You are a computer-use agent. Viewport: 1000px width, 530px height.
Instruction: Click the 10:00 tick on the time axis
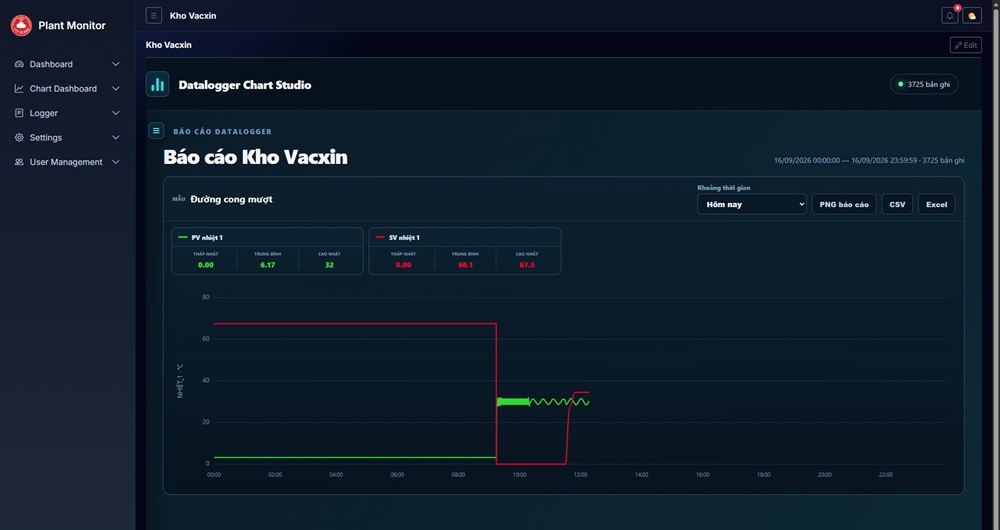[x=519, y=475]
